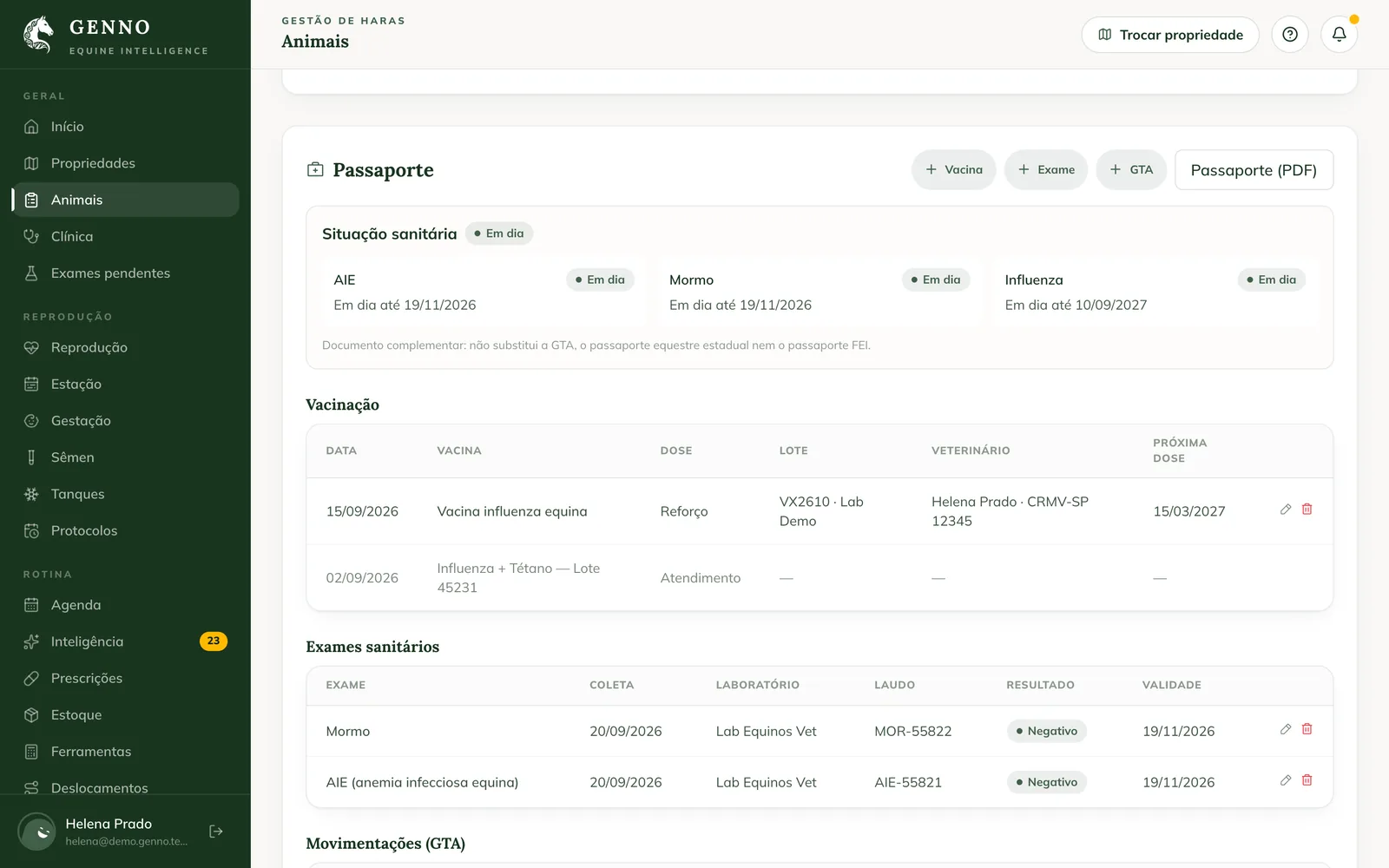Add a new Vacina
Image resolution: width=1389 pixels, height=868 pixels.
(x=954, y=169)
